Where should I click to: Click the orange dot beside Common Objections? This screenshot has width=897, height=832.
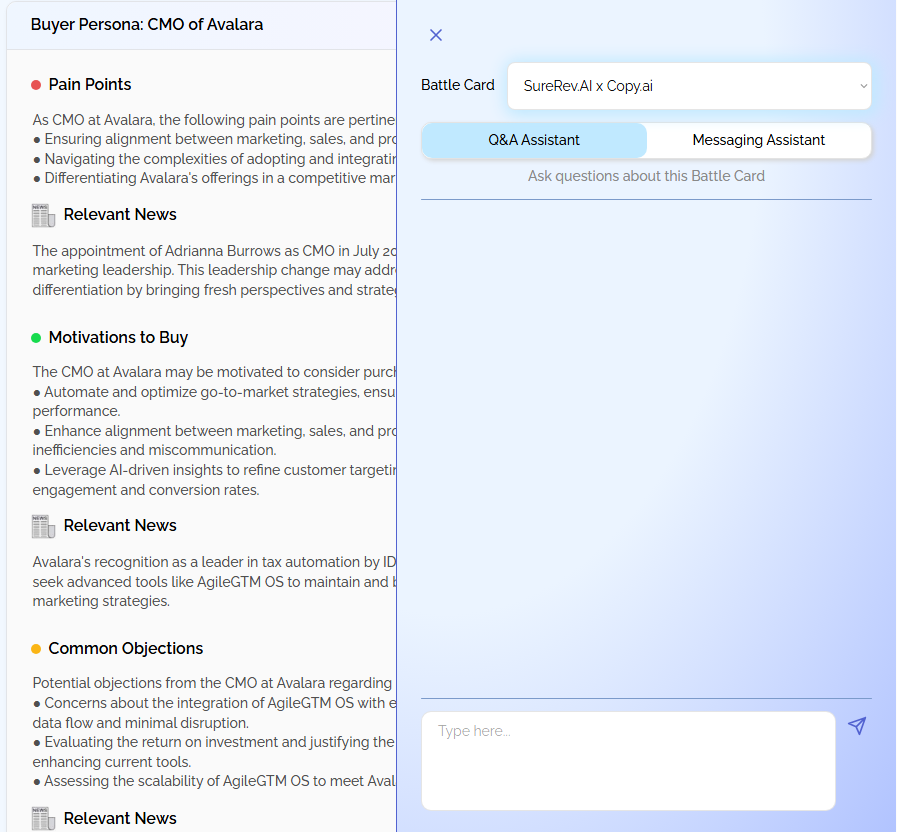coord(36,649)
